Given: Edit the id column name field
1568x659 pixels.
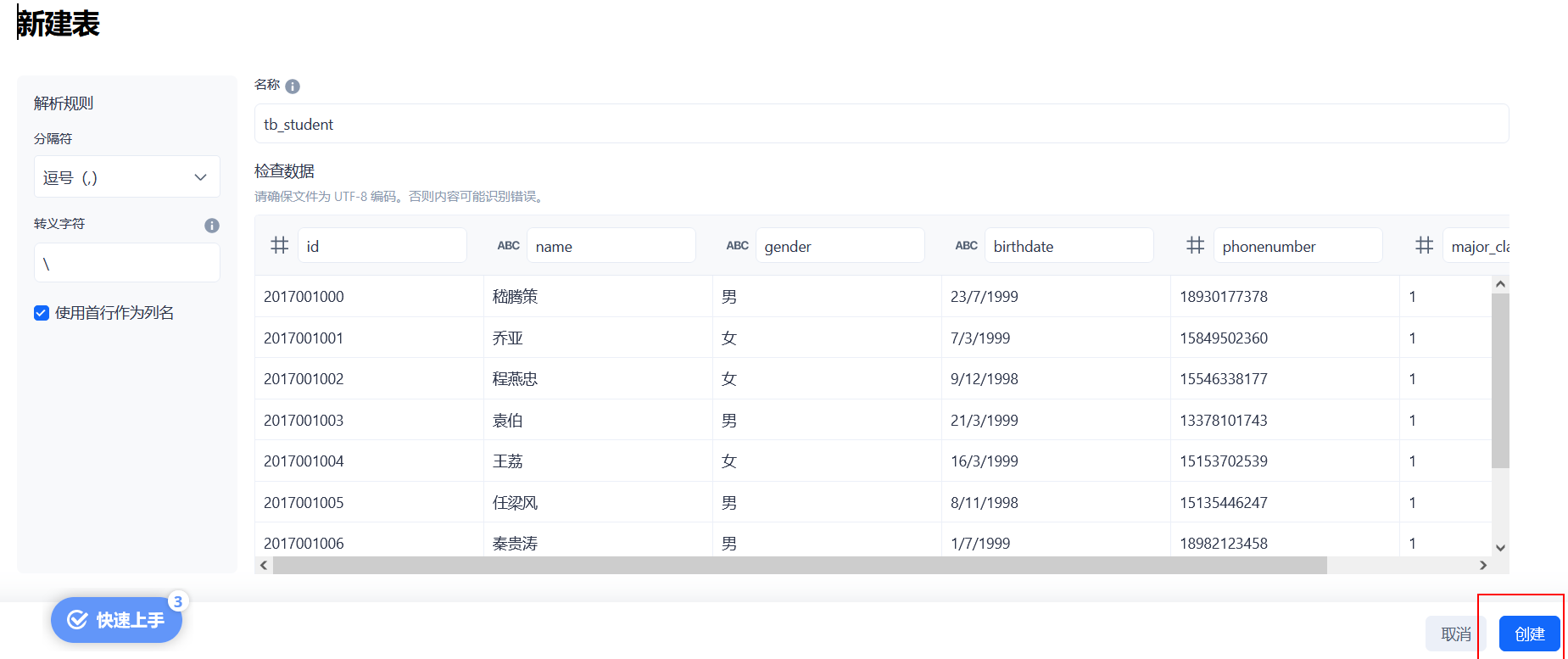Looking at the screenshot, I should coord(382,246).
